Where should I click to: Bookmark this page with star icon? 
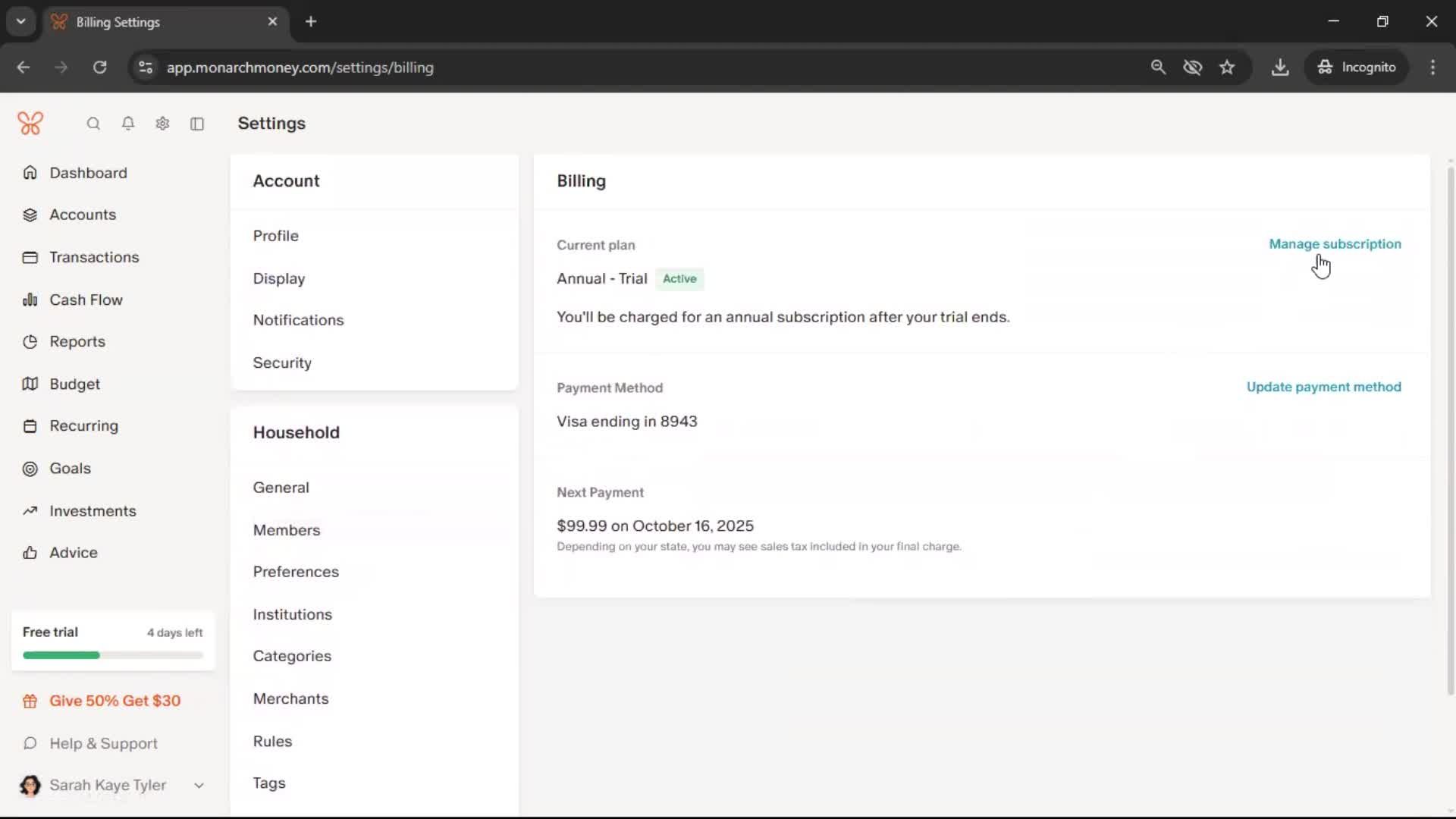click(x=1227, y=67)
